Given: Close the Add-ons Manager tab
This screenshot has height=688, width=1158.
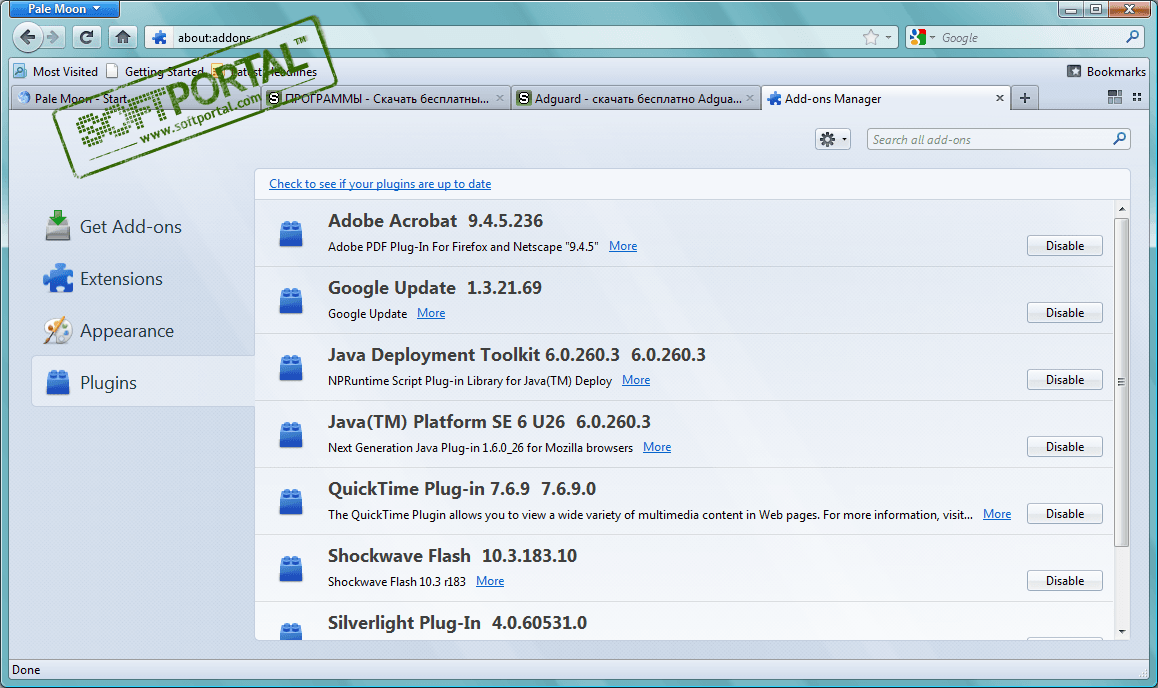Looking at the screenshot, I should [999, 98].
